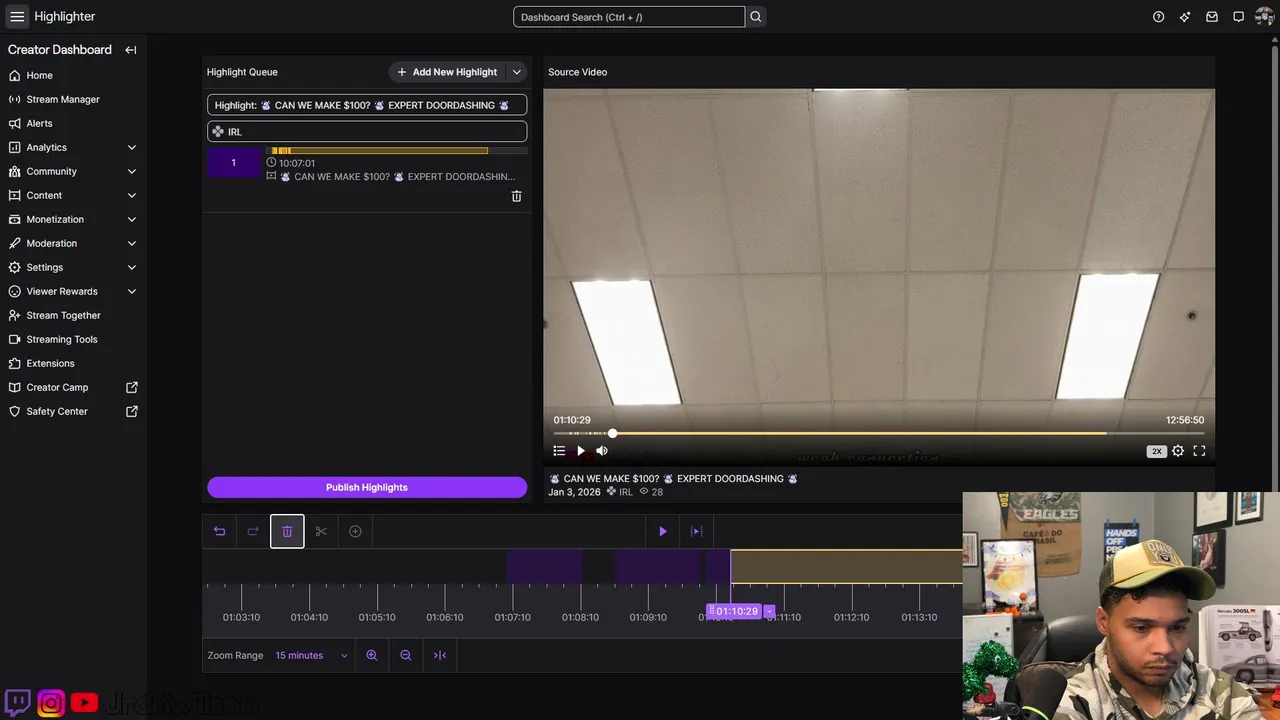Zoom in on the timeline

372,655
